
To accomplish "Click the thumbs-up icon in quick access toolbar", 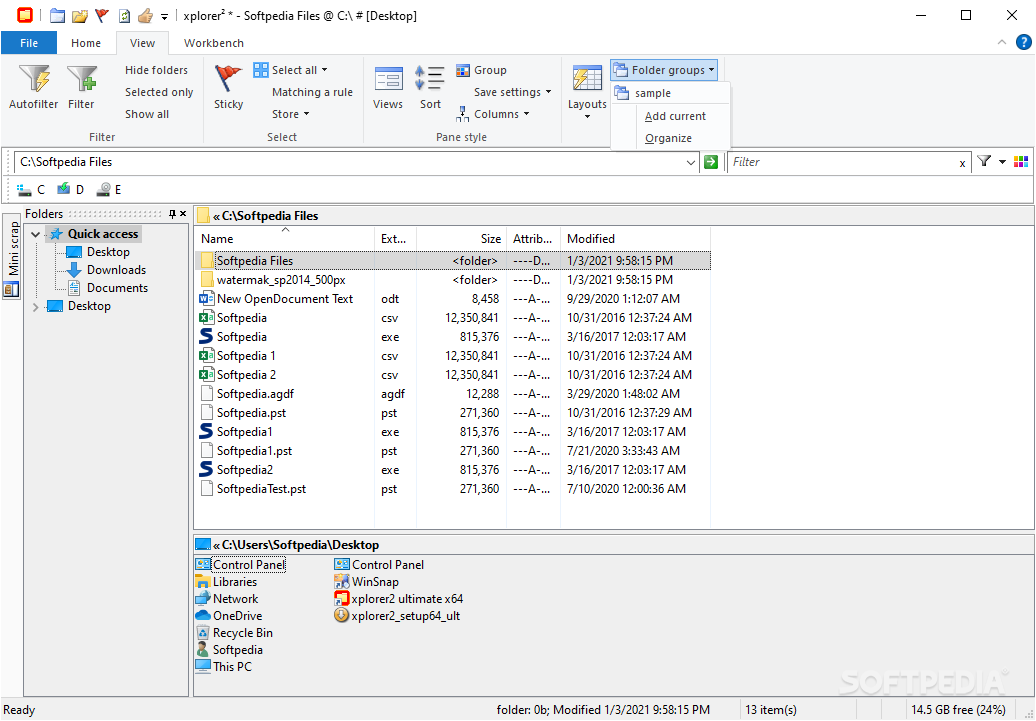I will pos(145,15).
